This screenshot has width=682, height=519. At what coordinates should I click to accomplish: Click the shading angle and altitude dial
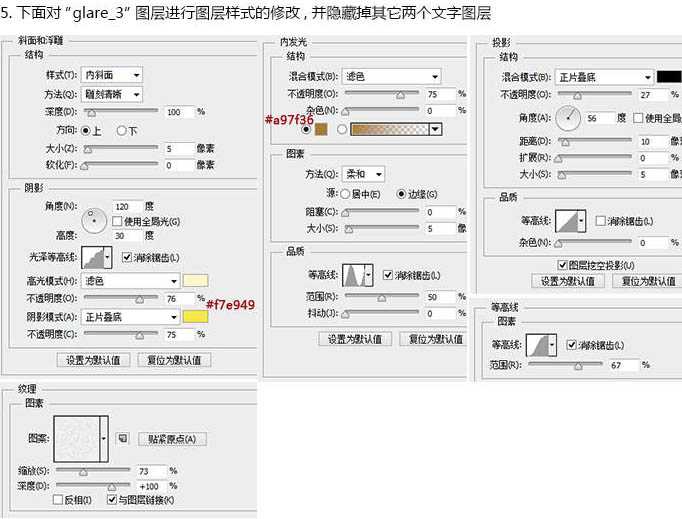[x=94, y=221]
